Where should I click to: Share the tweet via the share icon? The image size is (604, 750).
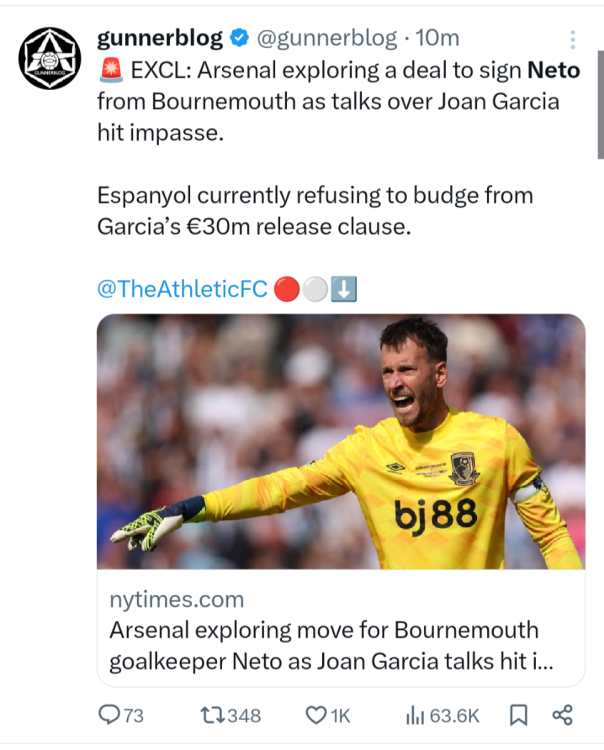coord(562,714)
